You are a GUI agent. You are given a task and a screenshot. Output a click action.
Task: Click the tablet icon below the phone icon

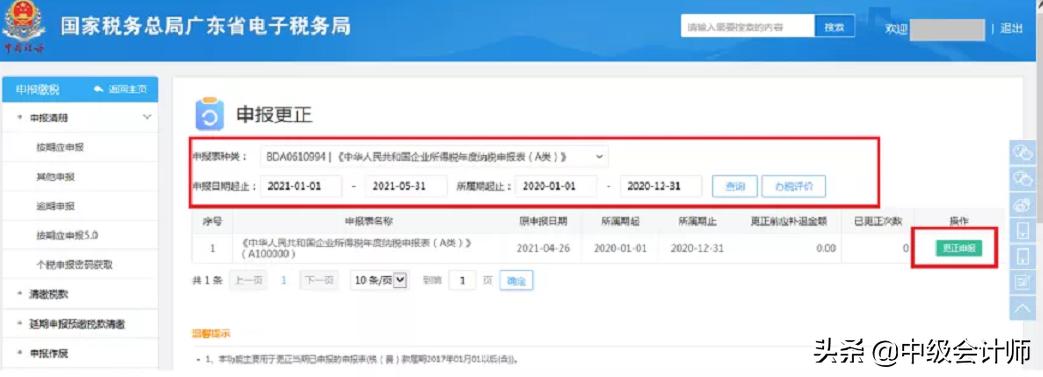1023,257
